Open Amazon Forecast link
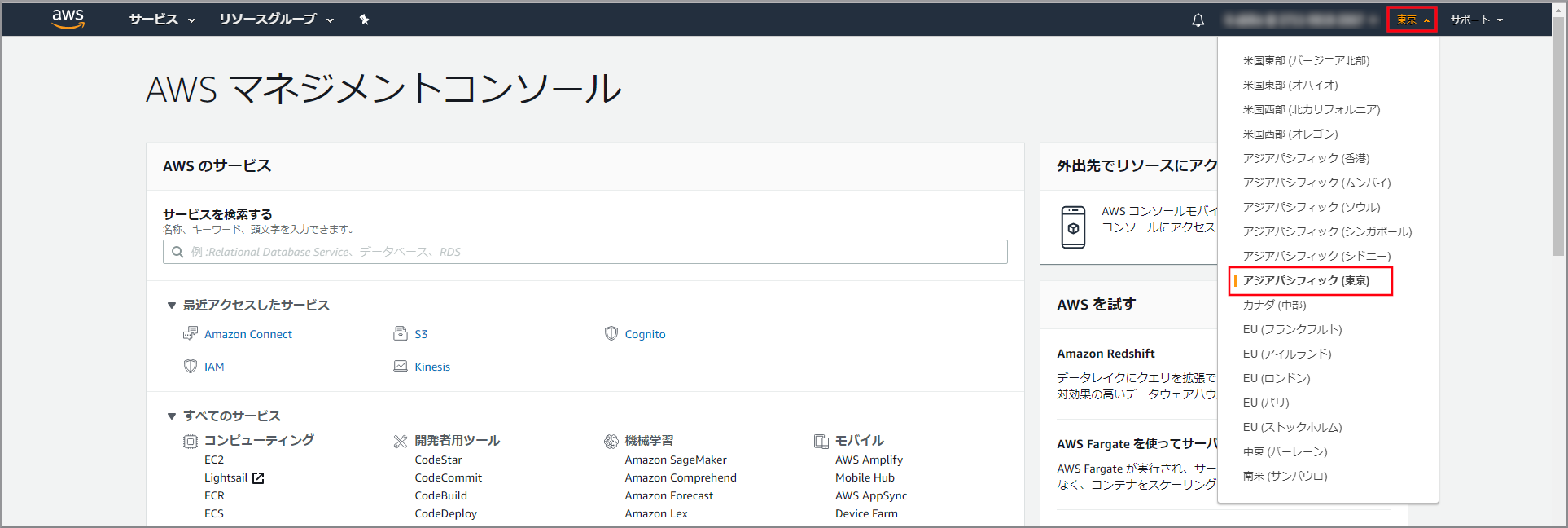Image resolution: width=1568 pixels, height=528 pixels. pyautogui.click(x=668, y=495)
